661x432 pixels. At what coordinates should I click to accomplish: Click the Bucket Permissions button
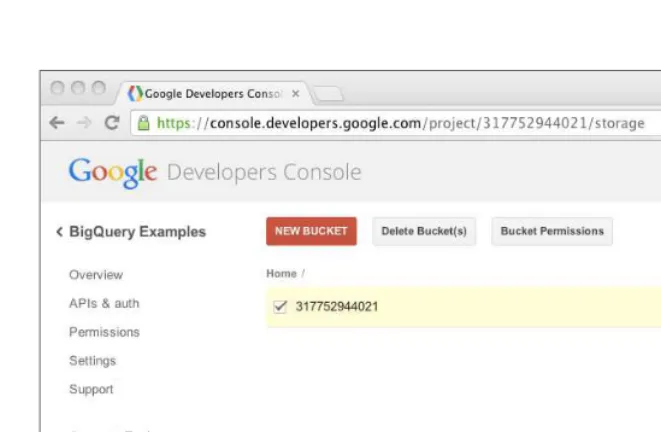(x=552, y=231)
